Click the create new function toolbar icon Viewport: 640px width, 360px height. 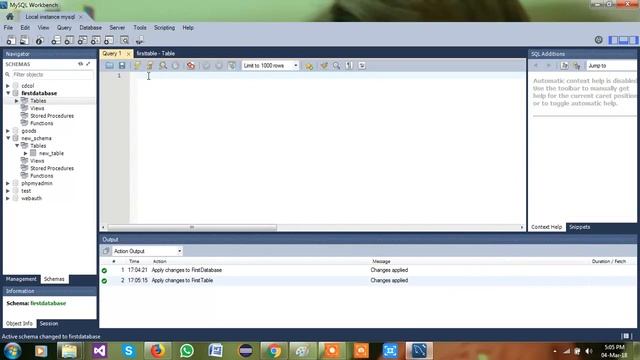109,40
